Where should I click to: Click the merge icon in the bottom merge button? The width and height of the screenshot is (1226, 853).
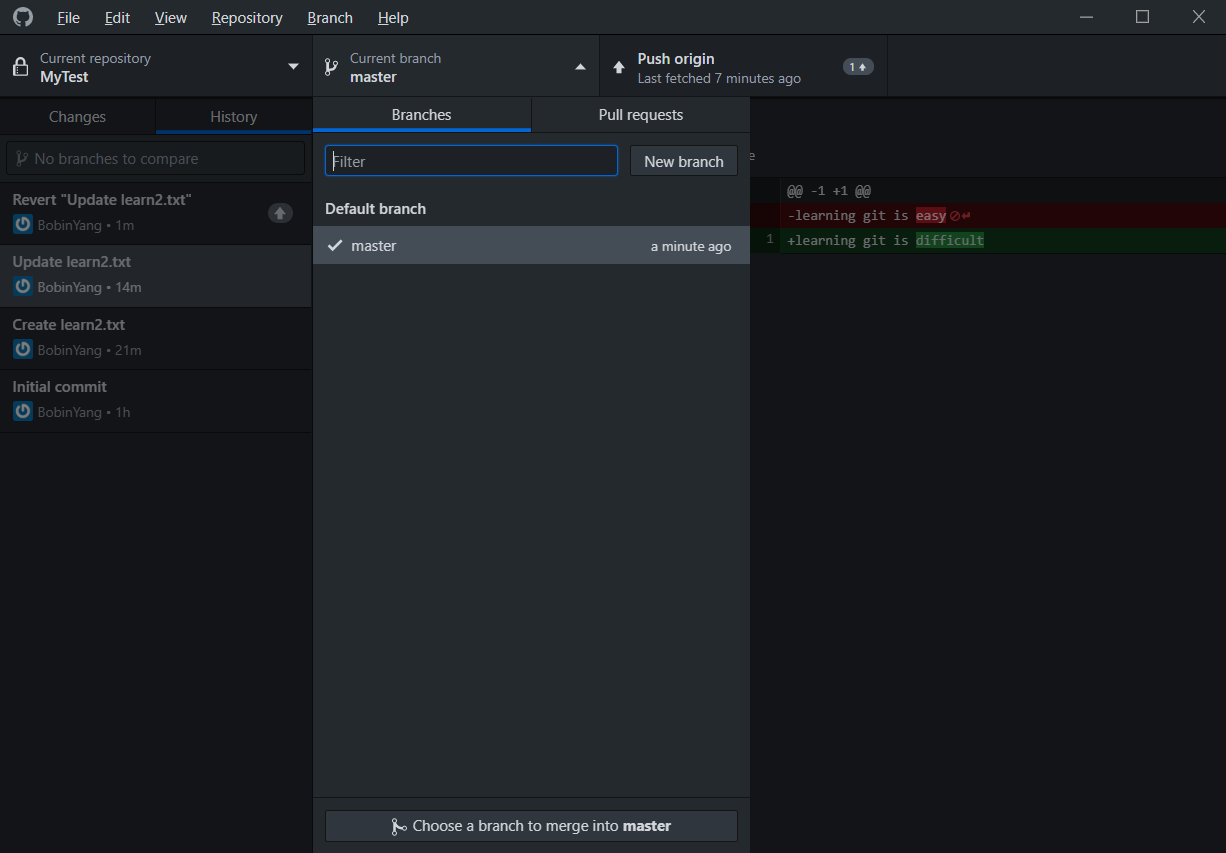click(x=399, y=826)
